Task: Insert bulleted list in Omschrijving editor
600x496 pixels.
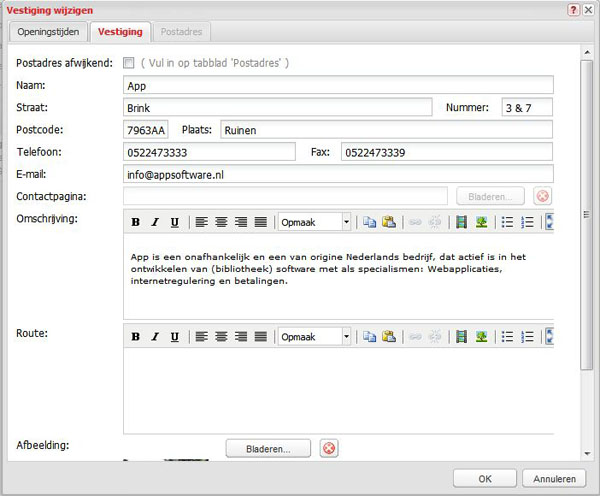Action: coord(507,222)
